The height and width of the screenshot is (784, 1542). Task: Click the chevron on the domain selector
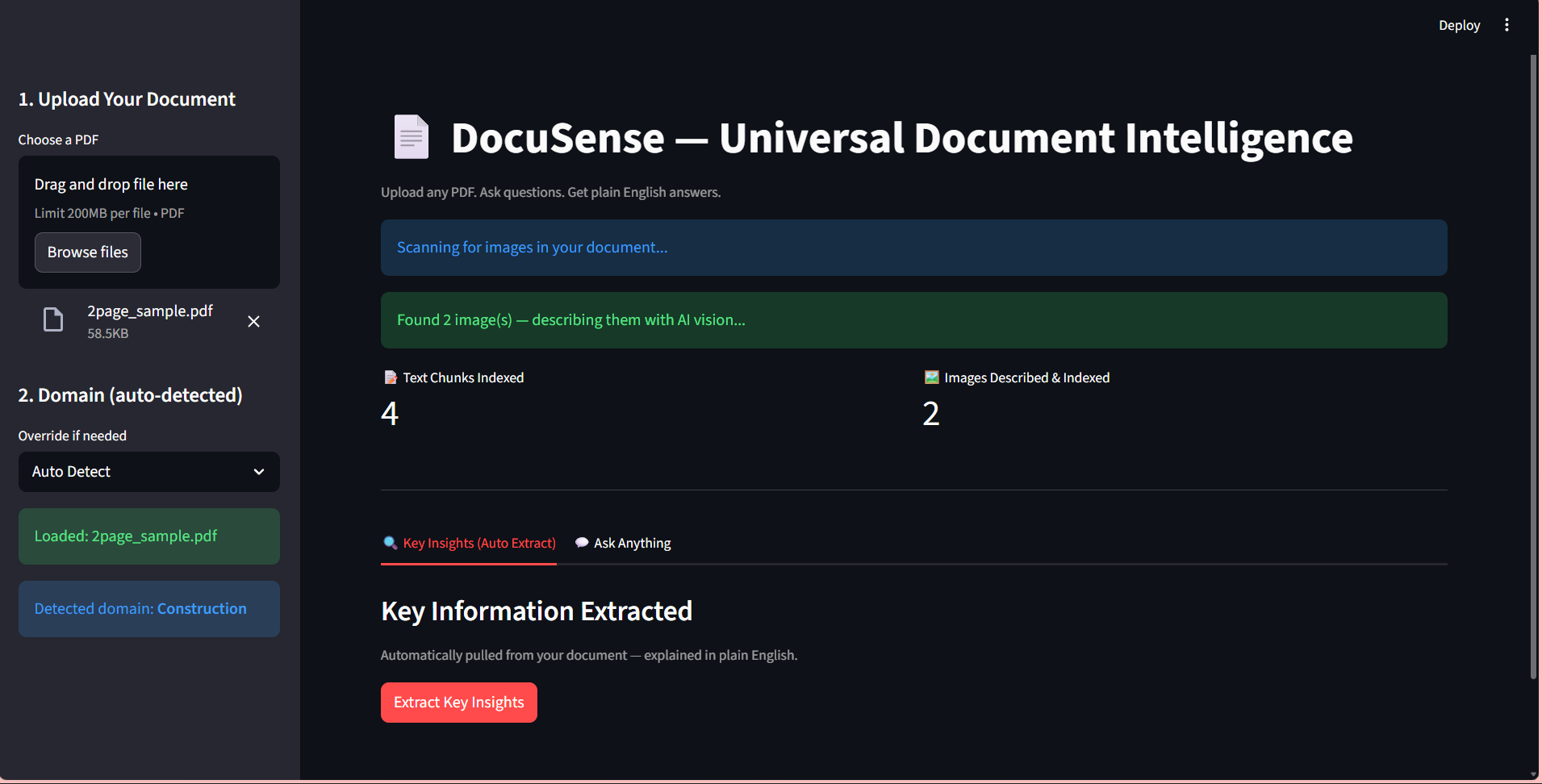pos(258,472)
